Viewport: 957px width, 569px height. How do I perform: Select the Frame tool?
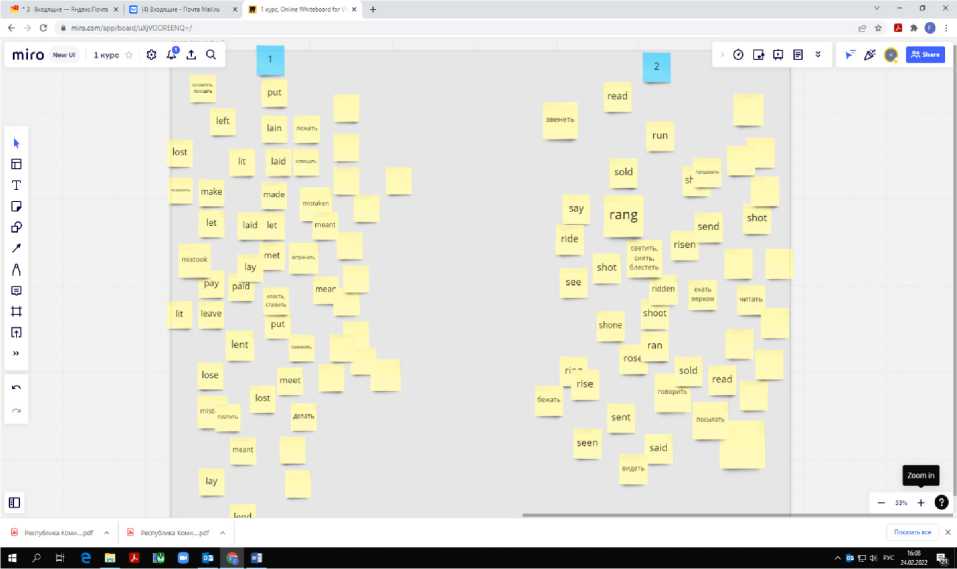(16, 311)
